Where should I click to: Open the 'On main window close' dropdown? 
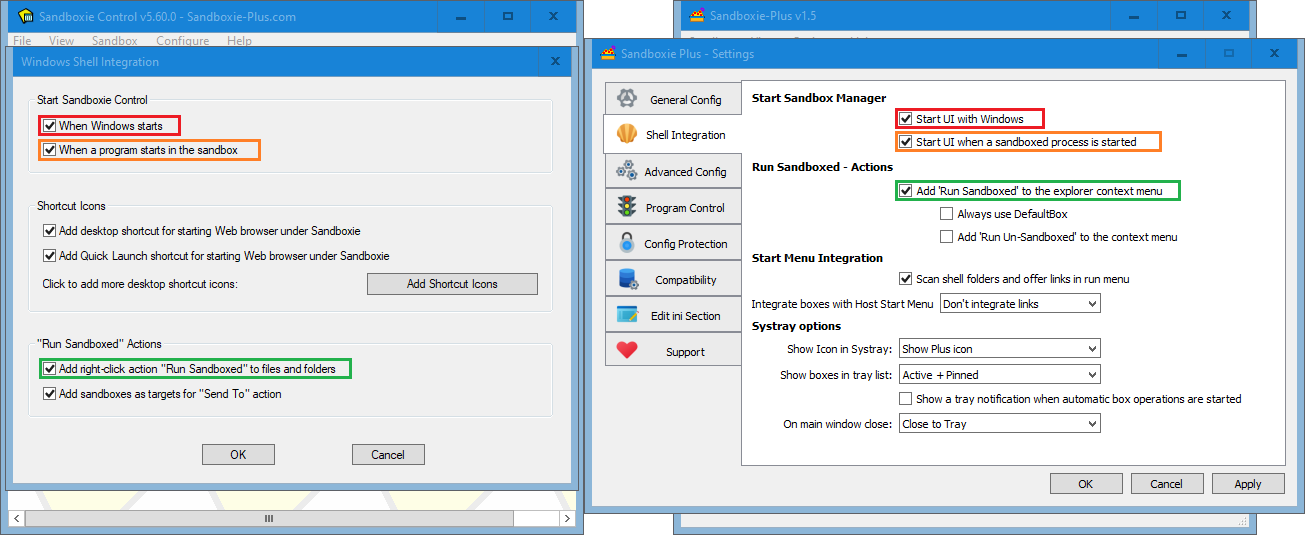tap(999, 424)
